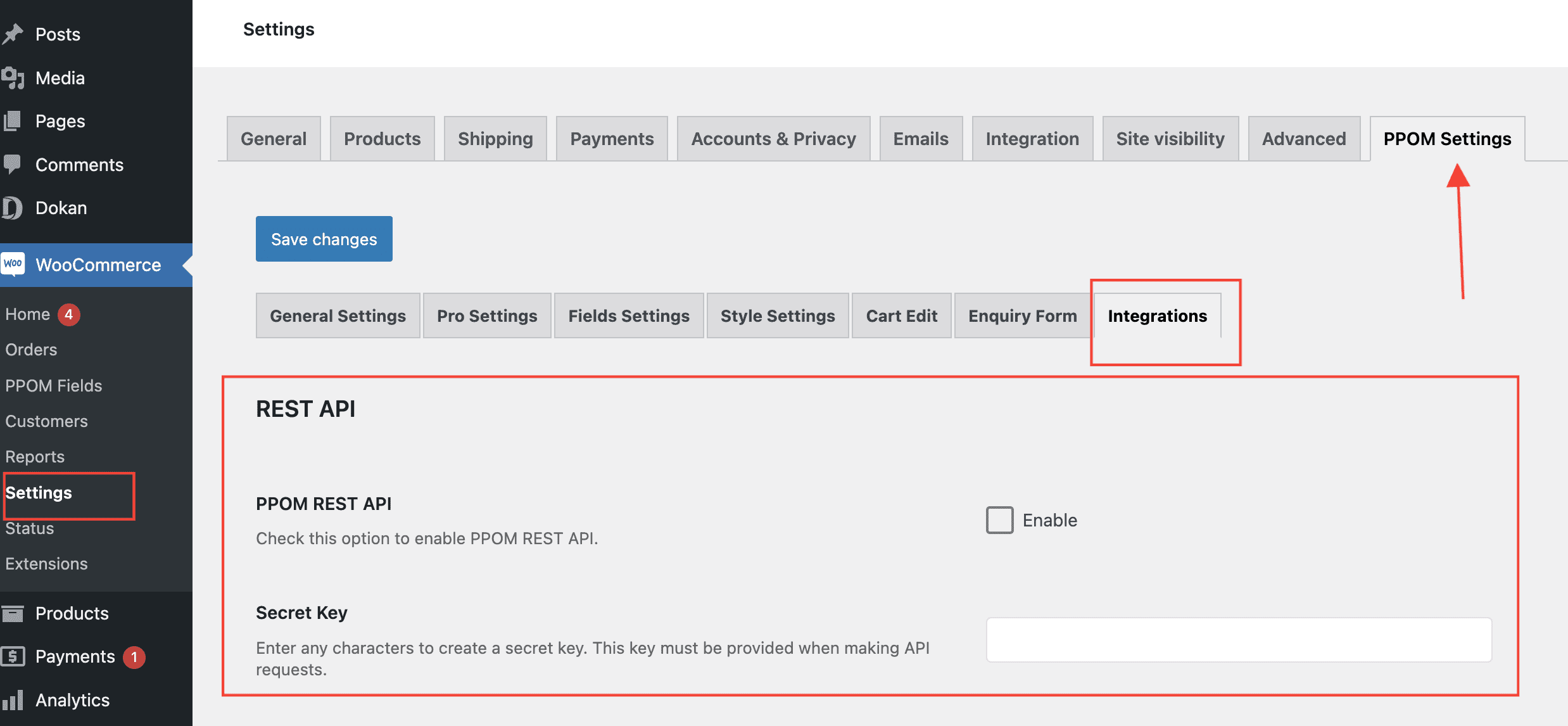Click the Payments dollar icon

pos(13,656)
